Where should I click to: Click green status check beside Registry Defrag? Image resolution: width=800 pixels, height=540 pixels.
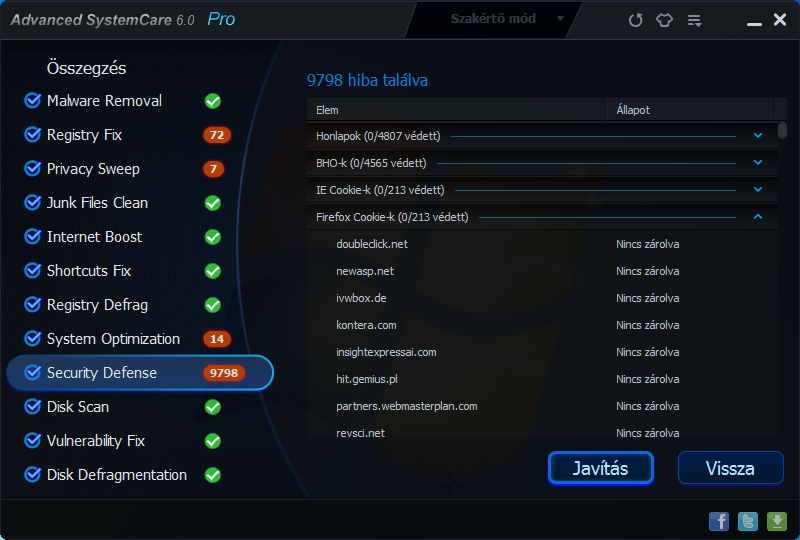[x=213, y=305]
